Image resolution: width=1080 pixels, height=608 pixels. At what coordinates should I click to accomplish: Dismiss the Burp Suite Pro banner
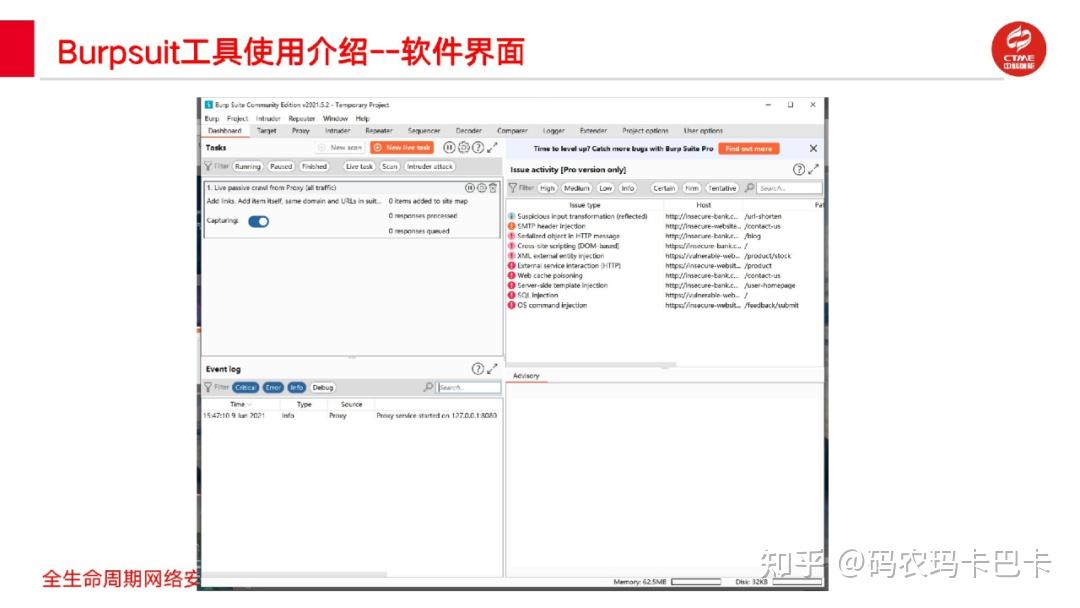(x=813, y=148)
